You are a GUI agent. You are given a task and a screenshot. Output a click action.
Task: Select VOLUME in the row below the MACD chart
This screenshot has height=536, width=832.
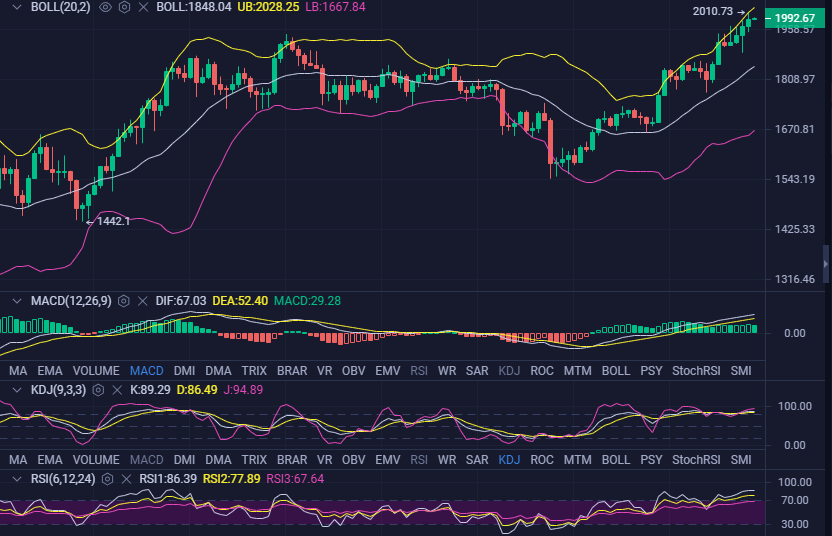(97, 371)
